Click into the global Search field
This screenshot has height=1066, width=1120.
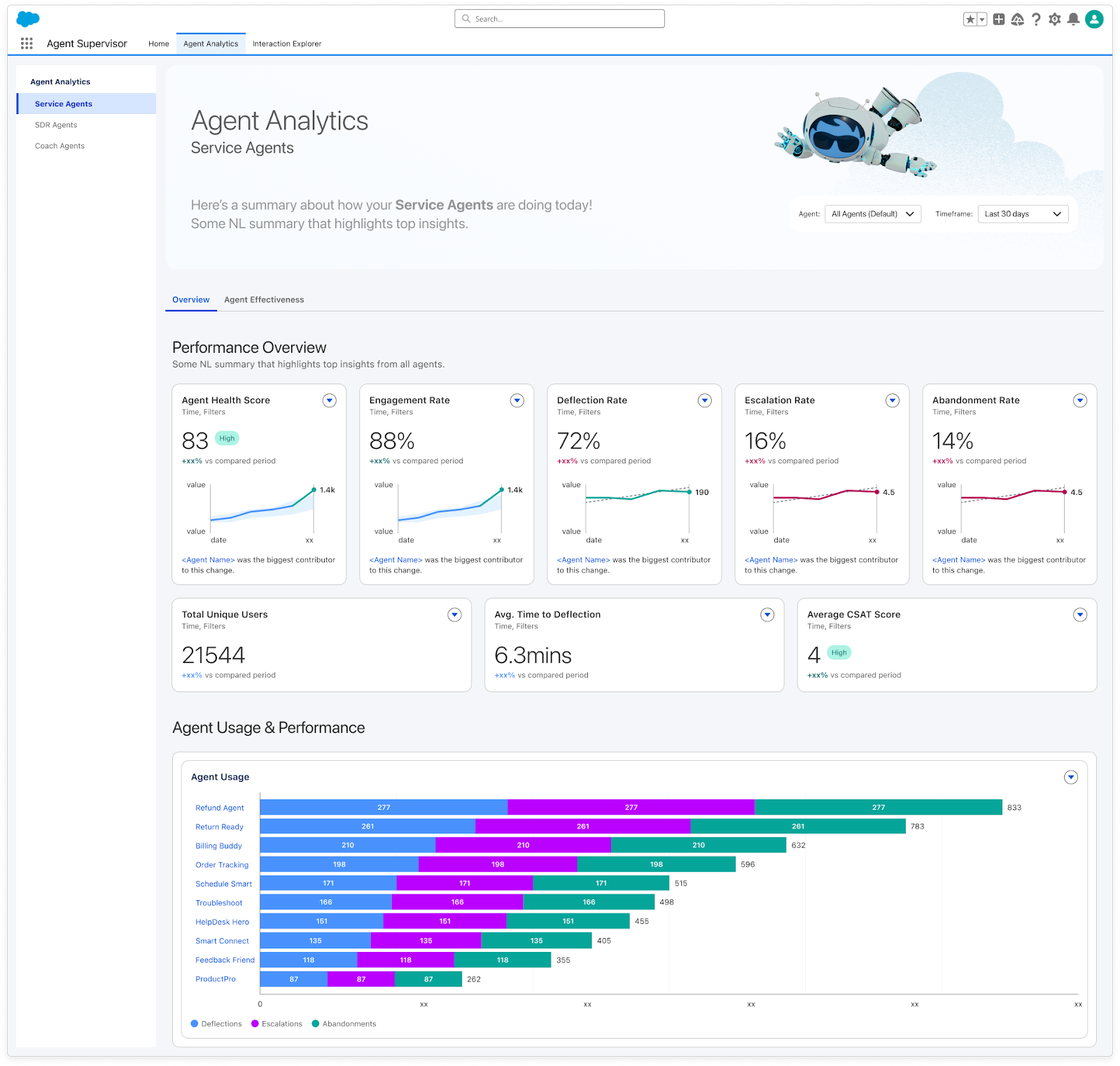(x=560, y=19)
